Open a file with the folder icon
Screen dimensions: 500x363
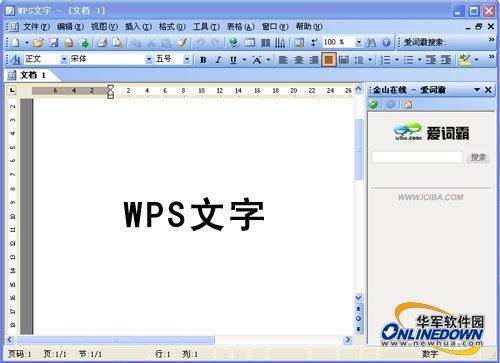(38, 42)
